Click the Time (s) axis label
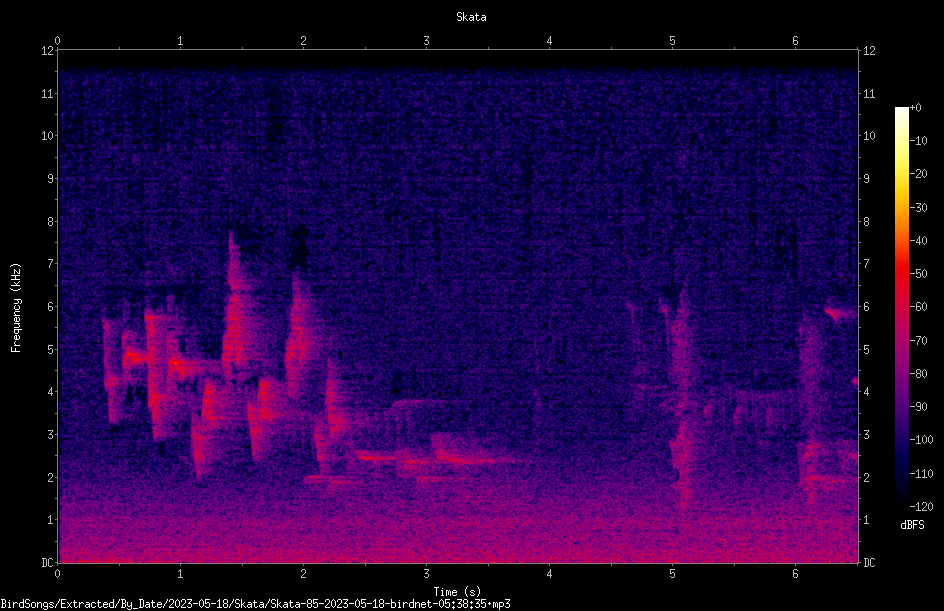The height and width of the screenshot is (611, 944). pyautogui.click(x=457, y=592)
